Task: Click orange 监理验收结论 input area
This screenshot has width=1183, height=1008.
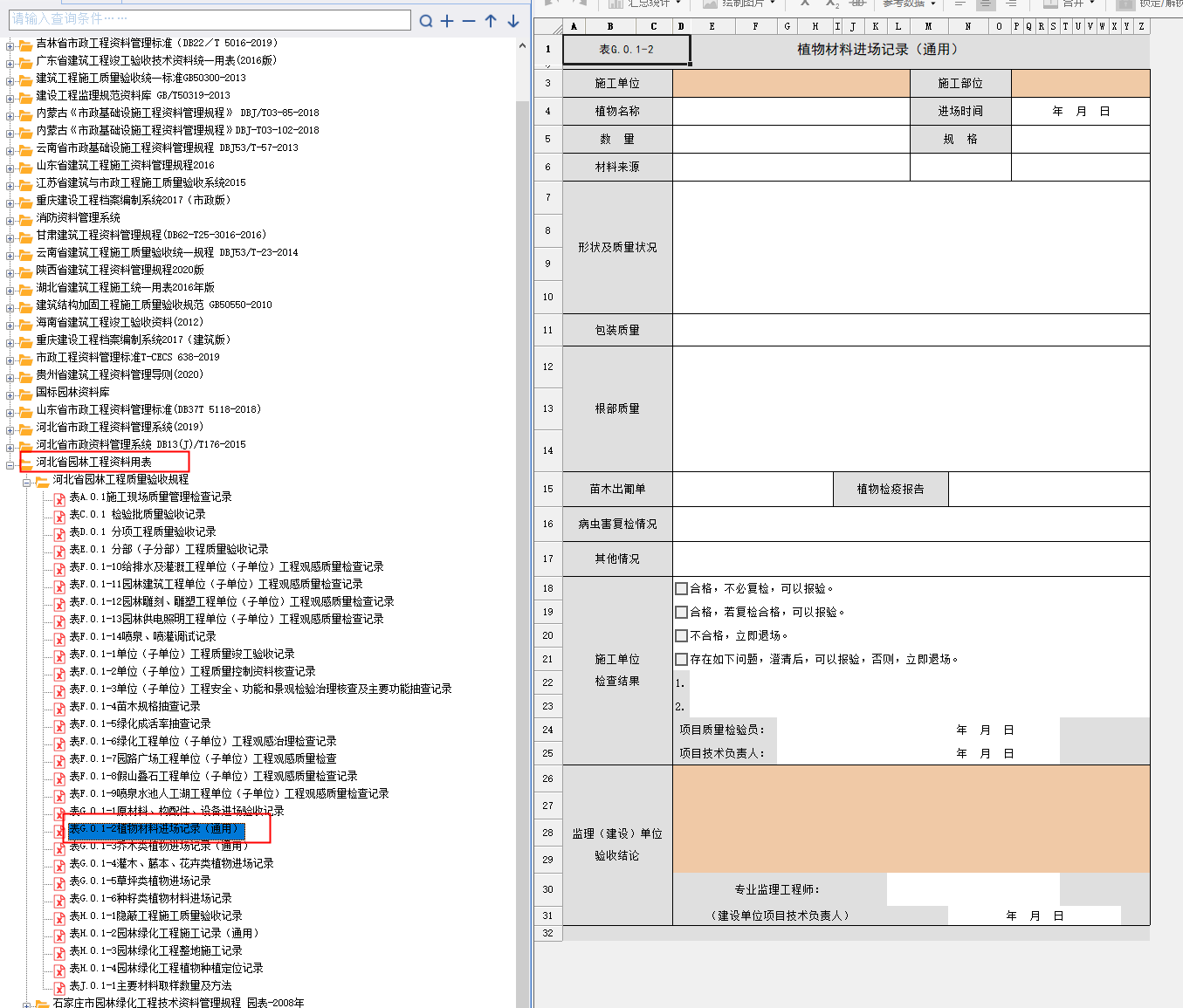Action: pyautogui.click(x=911, y=819)
